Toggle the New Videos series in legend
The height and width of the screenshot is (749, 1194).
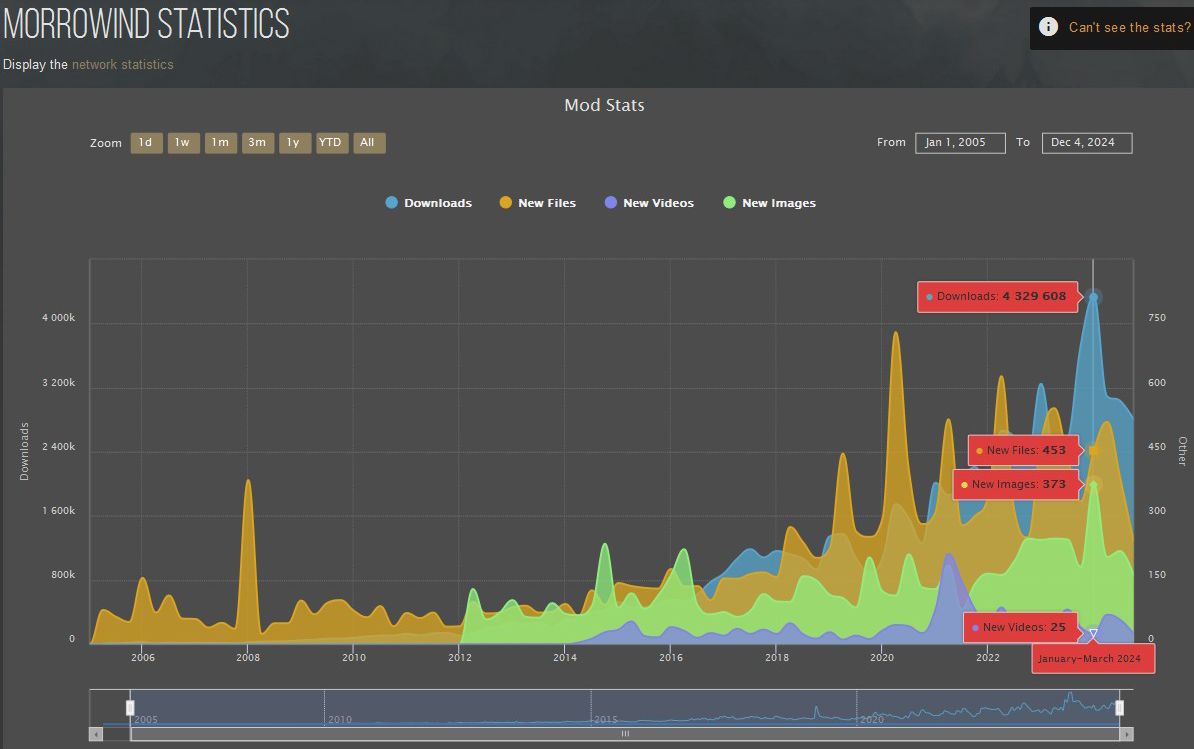(650, 203)
